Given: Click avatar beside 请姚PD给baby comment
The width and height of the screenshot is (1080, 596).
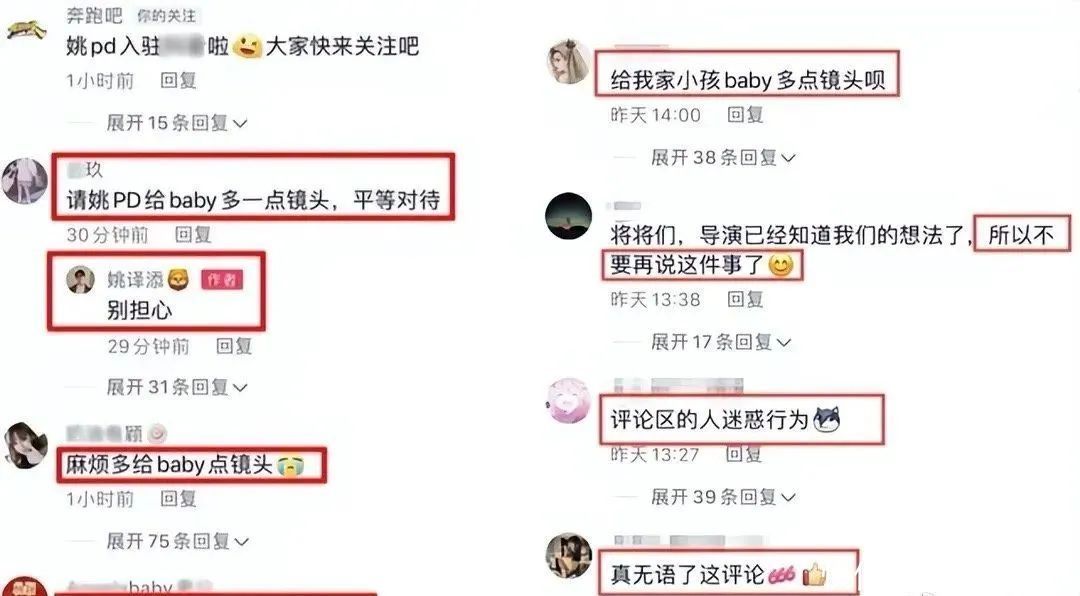Looking at the screenshot, I should coord(25,181).
